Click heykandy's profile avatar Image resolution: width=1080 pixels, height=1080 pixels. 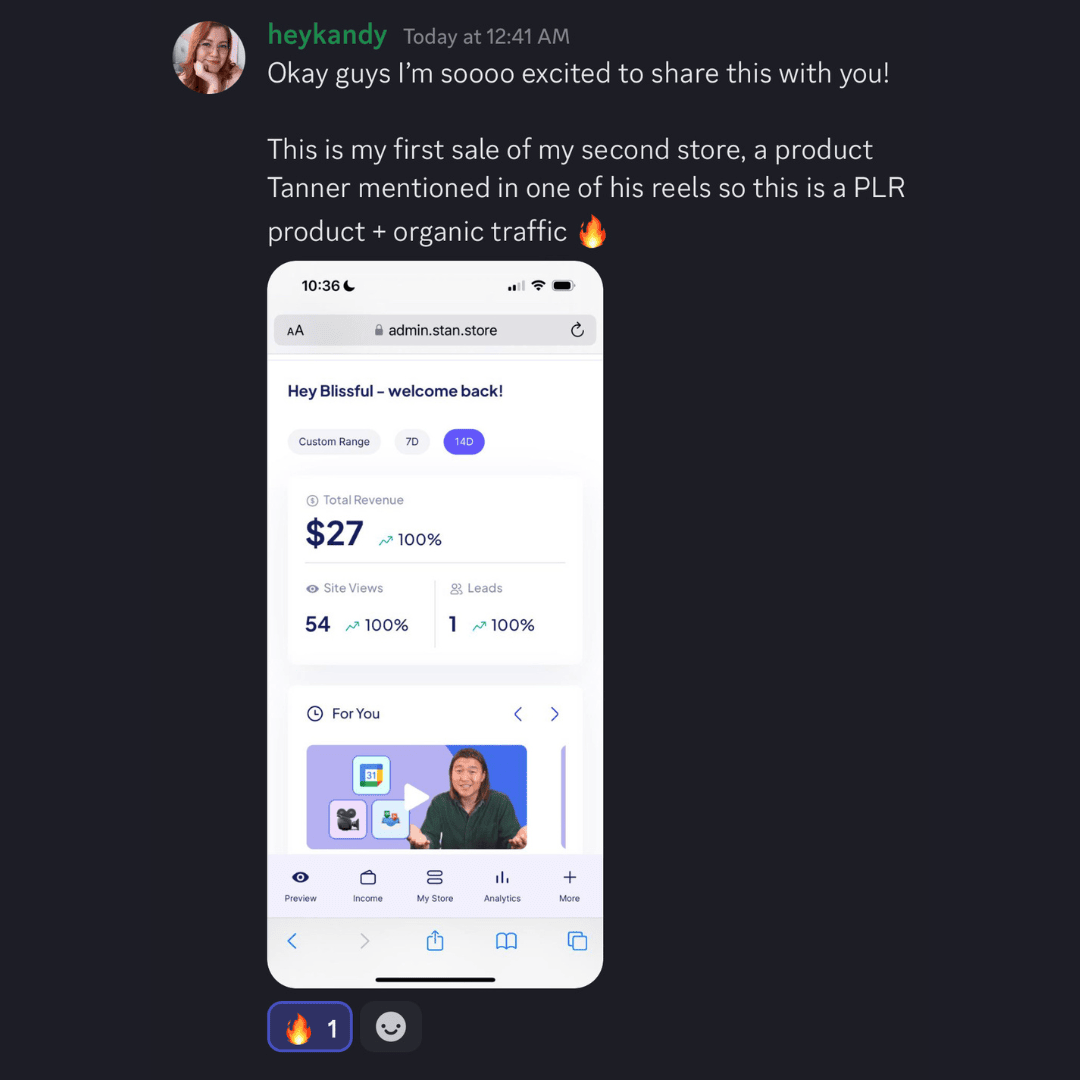click(x=209, y=57)
